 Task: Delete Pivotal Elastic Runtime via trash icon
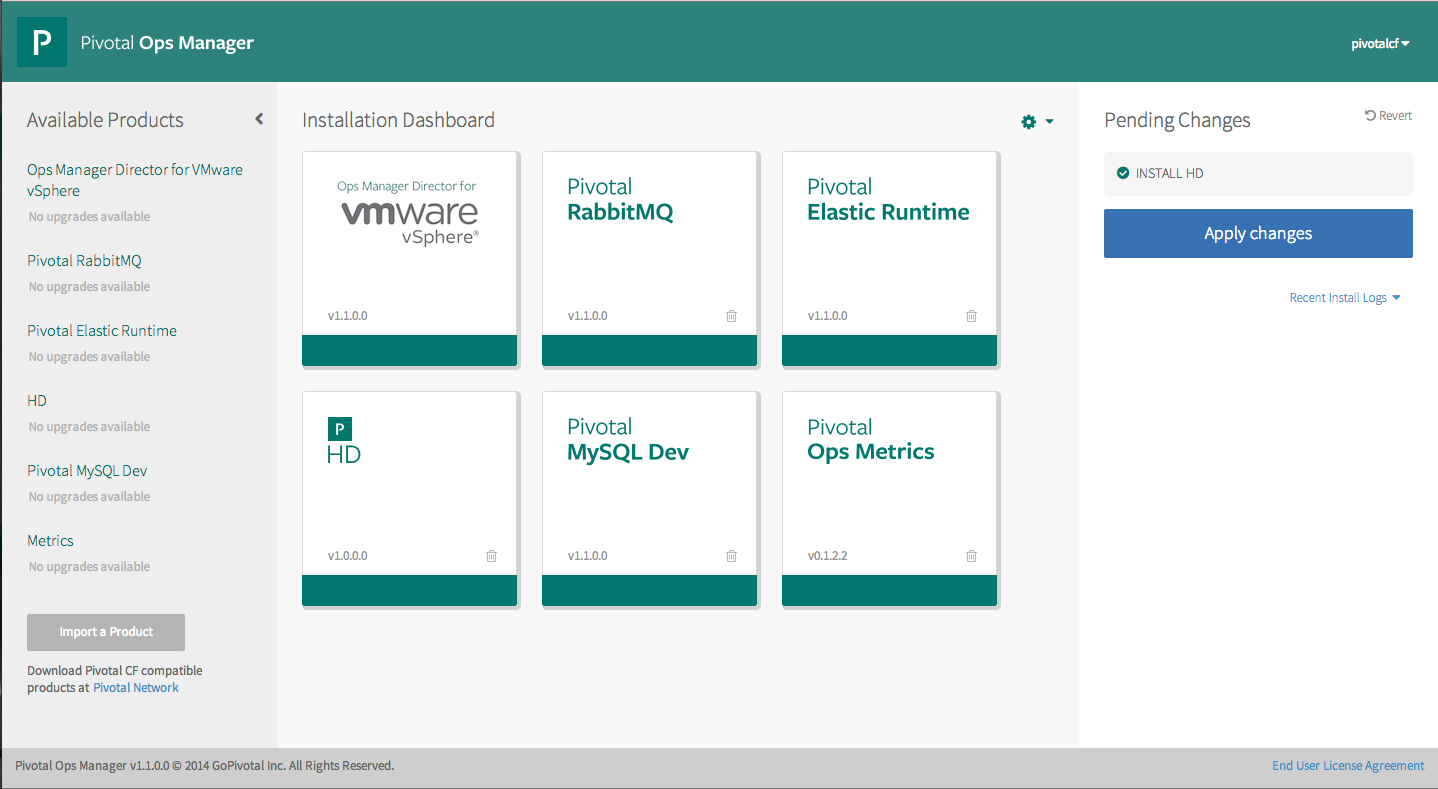[x=971, y=316]
